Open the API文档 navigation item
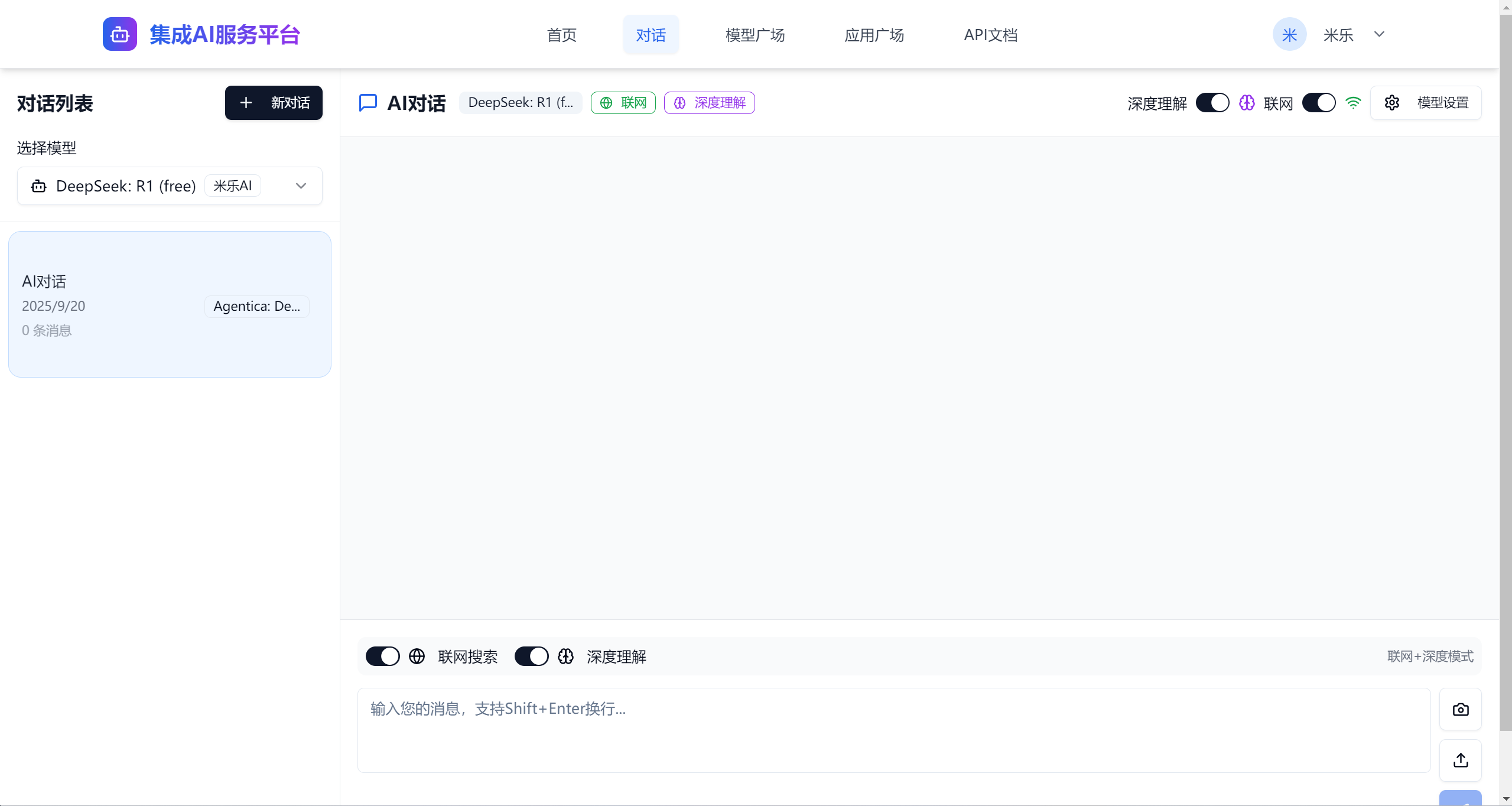 990,35
